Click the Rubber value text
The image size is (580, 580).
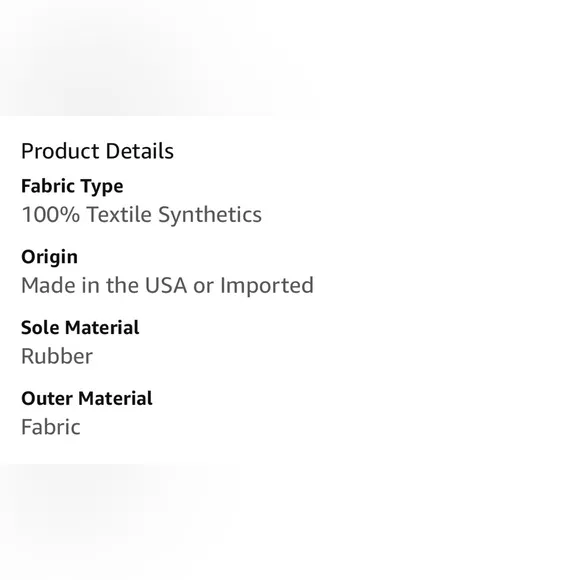point(57,356)
